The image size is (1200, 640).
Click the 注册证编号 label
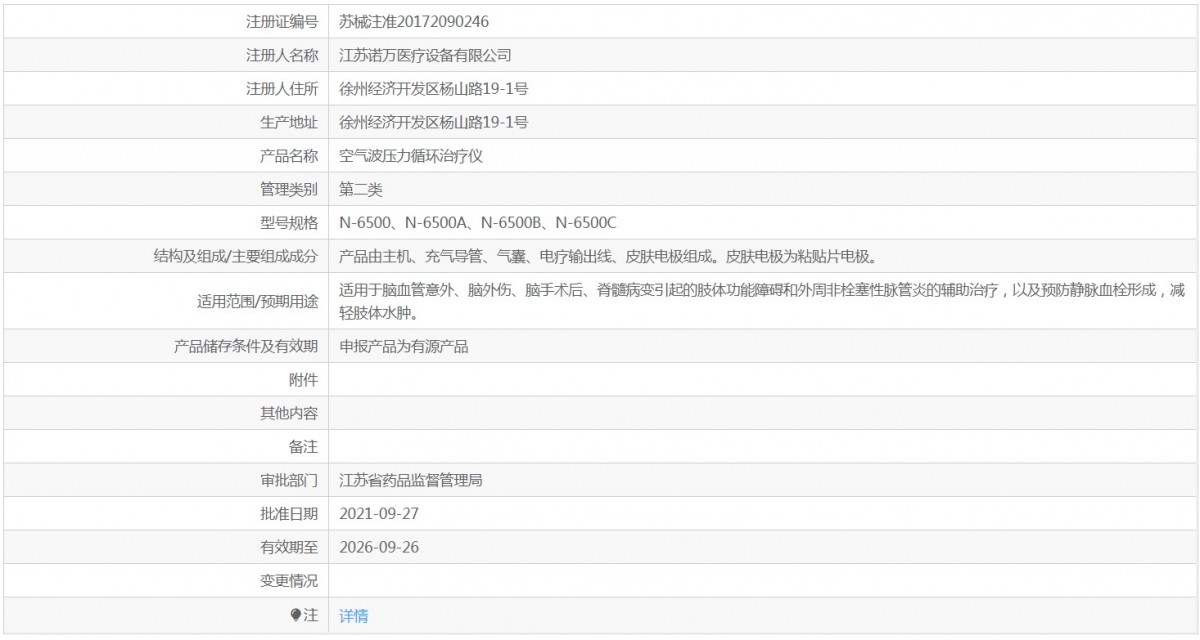tap(282, 21)
